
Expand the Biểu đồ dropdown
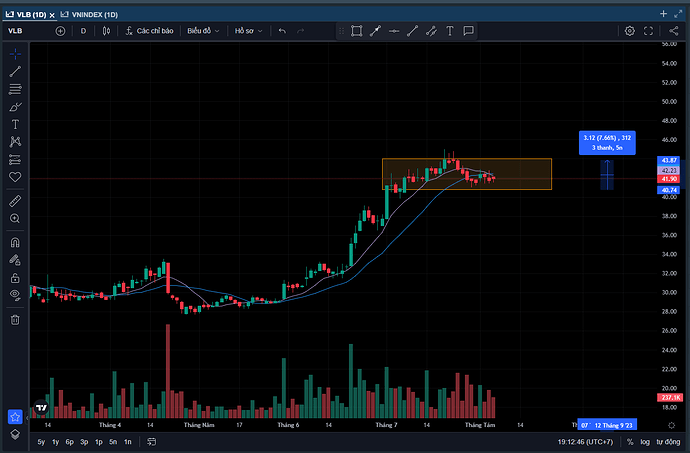click(x=203, y=31)
